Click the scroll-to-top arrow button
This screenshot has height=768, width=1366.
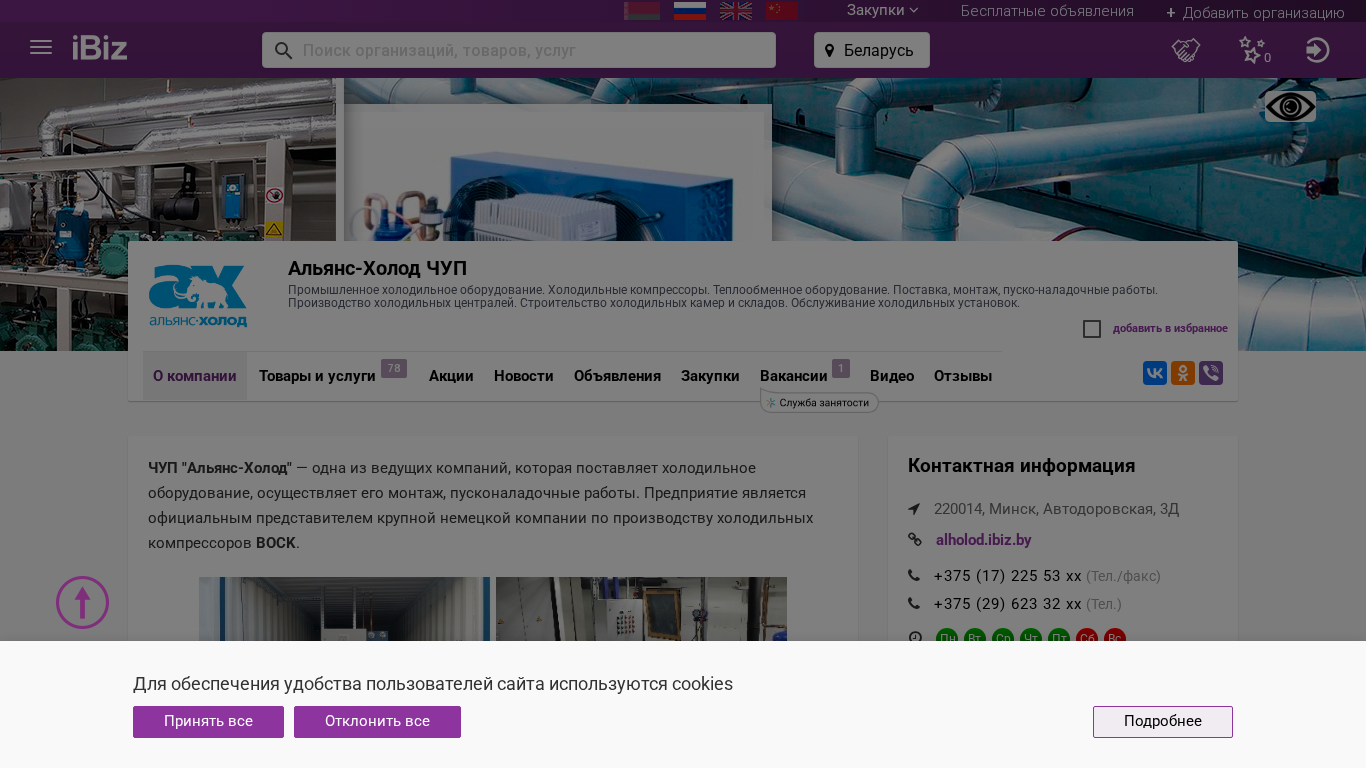(x=82, y=603)
